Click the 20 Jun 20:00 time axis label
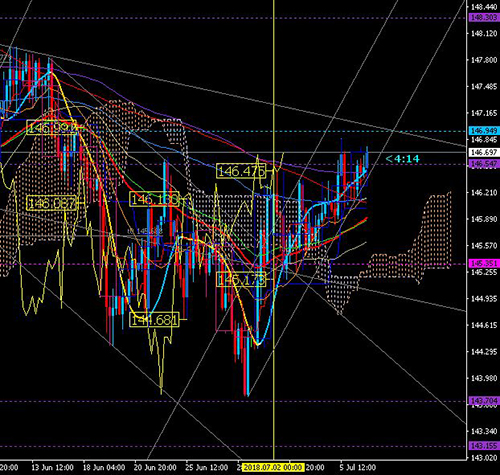 tap(155, 467)
